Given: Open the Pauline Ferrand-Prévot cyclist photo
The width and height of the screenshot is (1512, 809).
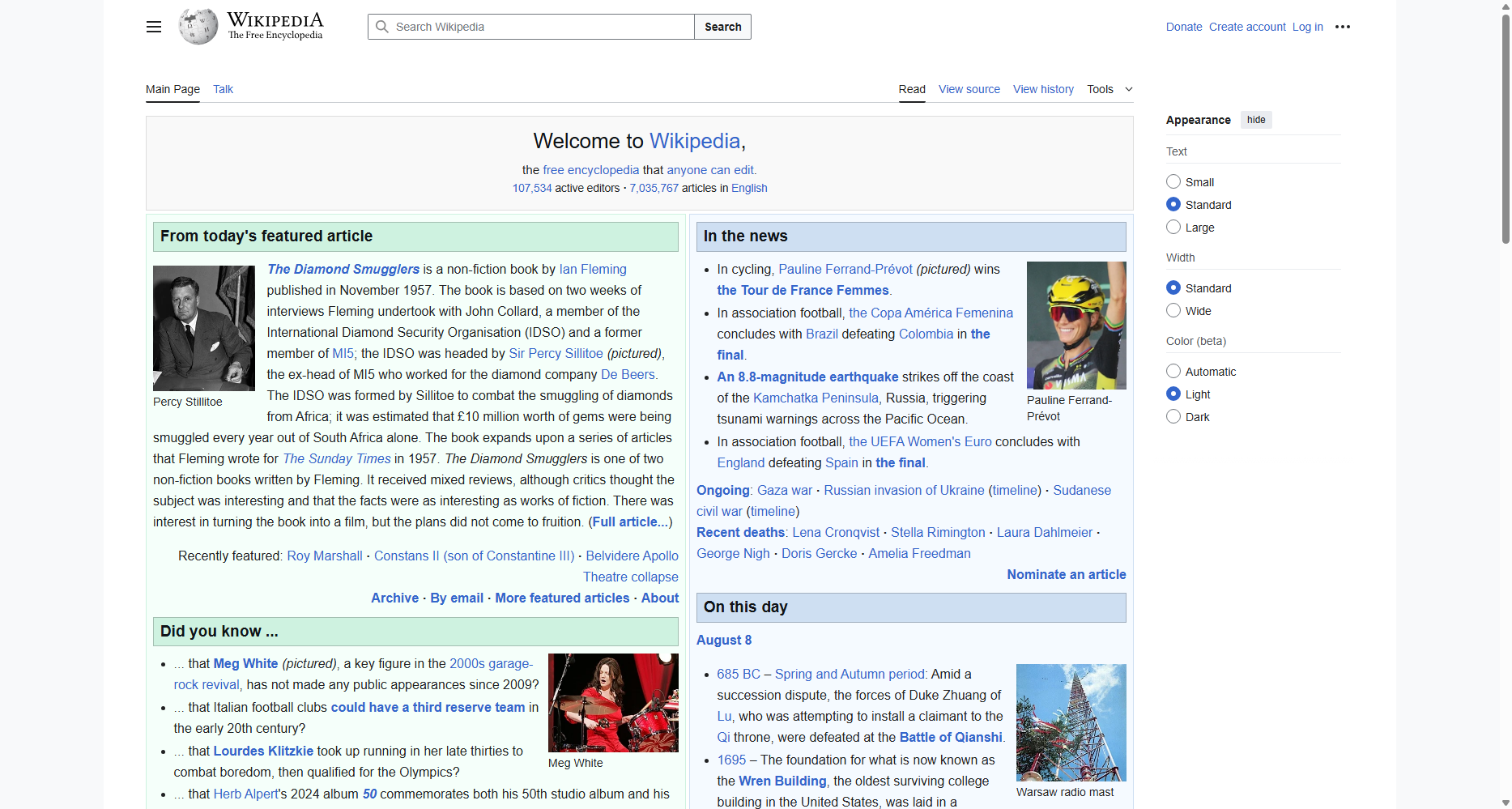Looking at the screenshot, I should pos(1076,326).
